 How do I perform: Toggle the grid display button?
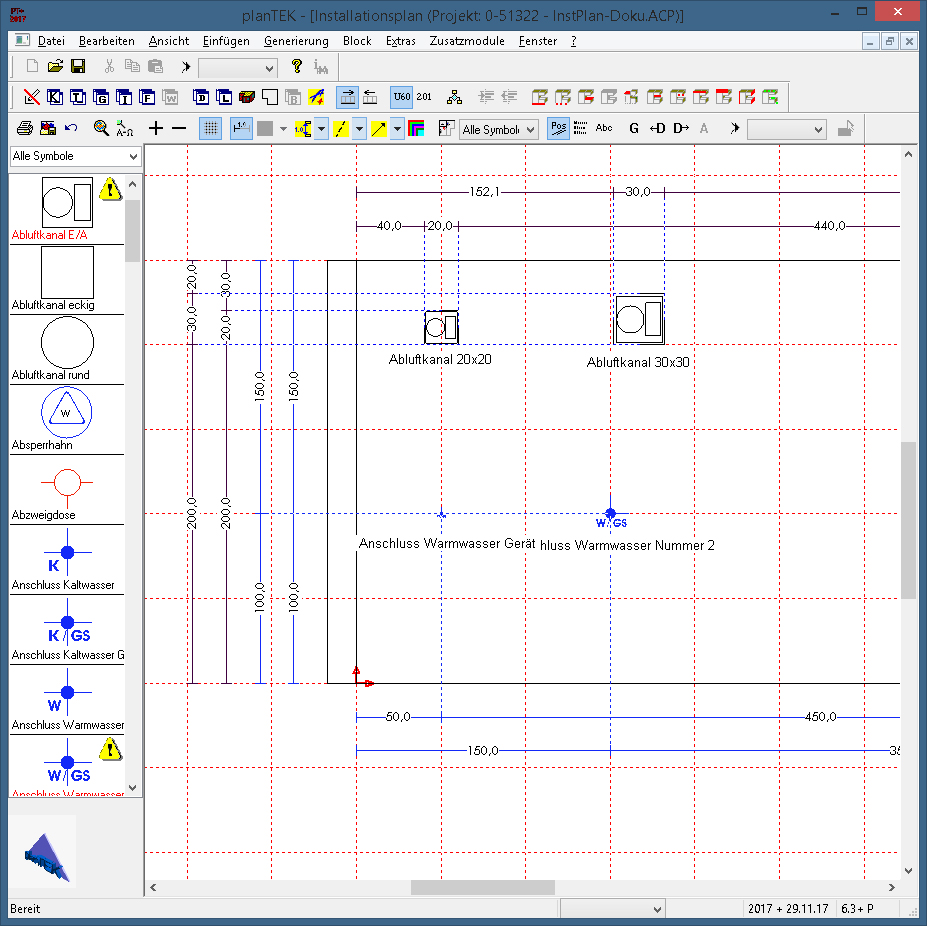[x=211, y=128]
